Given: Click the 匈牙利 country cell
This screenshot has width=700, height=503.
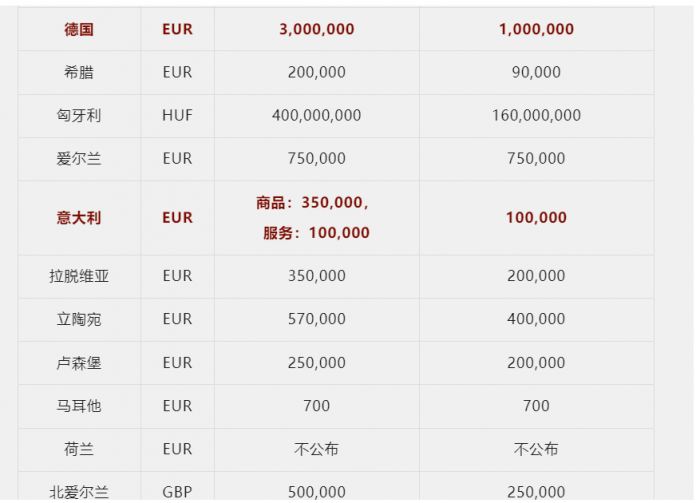Looking at the screenshot, I should point(79,115).
